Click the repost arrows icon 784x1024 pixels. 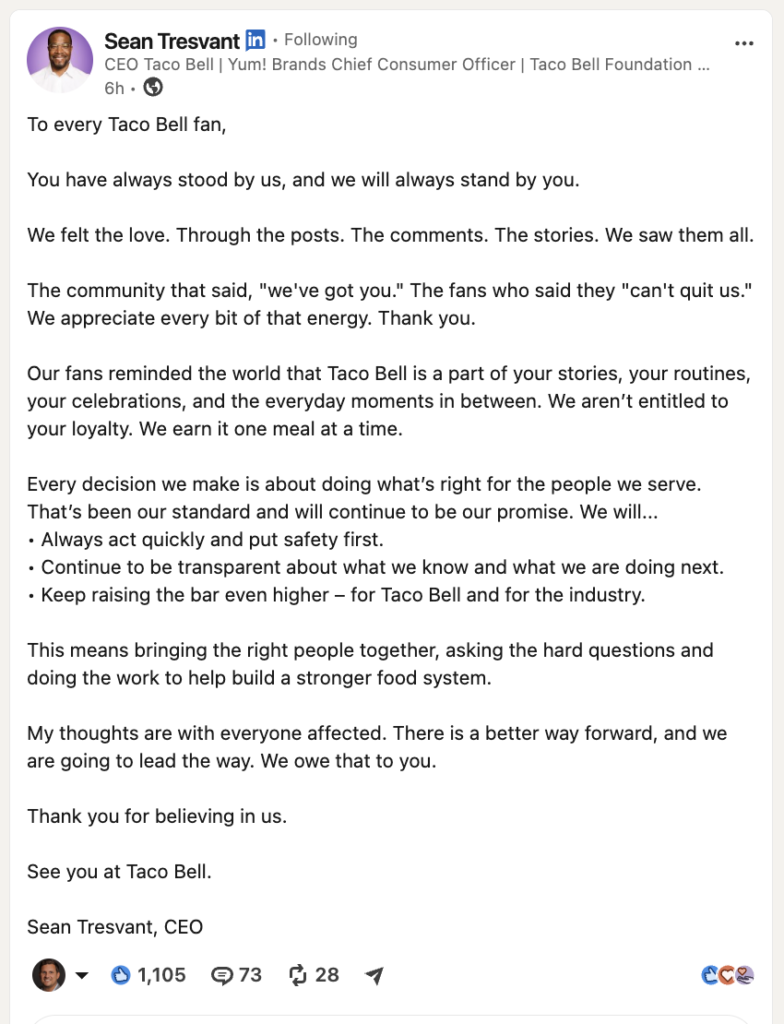click(298, 975)
